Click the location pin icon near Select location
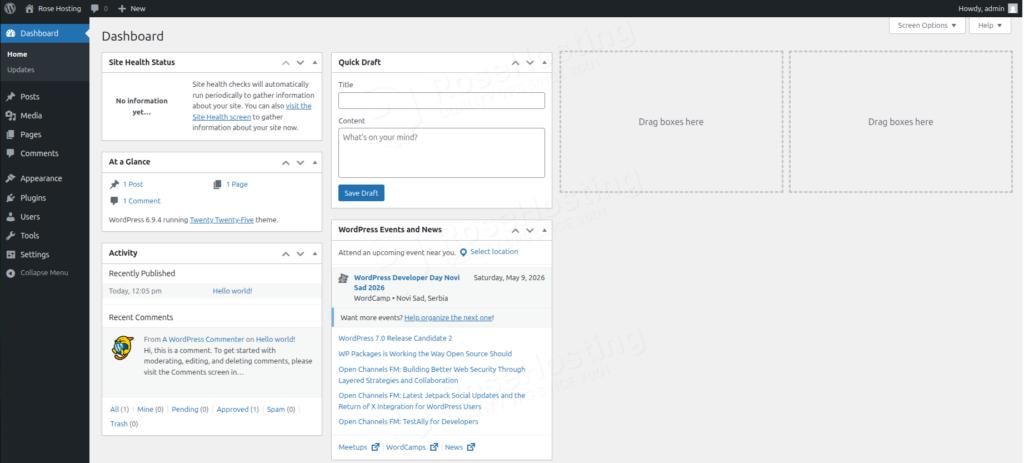The image size is (1024, 463). (463, 252)
